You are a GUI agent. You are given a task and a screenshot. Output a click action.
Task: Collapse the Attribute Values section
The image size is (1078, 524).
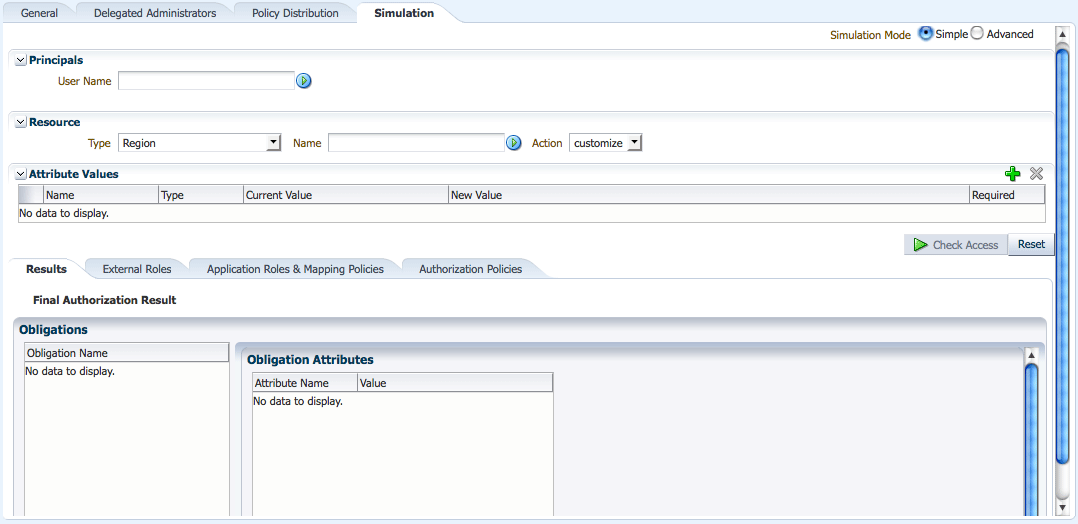click(x=21, y=174)
